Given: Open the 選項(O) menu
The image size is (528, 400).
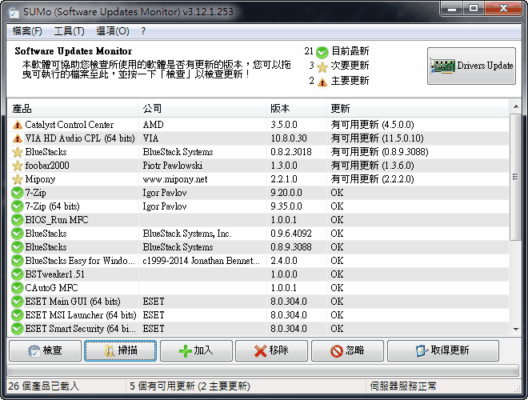Looking at the screenshot, I should pyautogui.click(x=113, y=31).
